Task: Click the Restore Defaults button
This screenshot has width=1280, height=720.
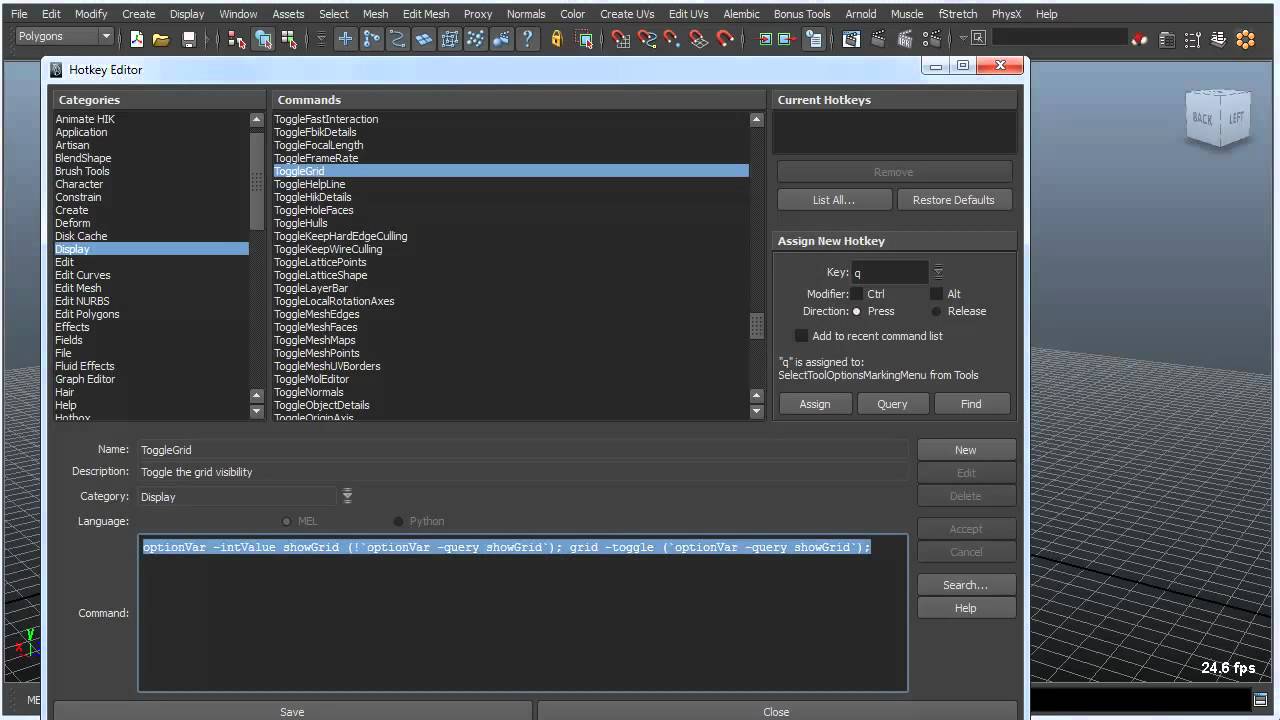Action: (x=953, y=200)
